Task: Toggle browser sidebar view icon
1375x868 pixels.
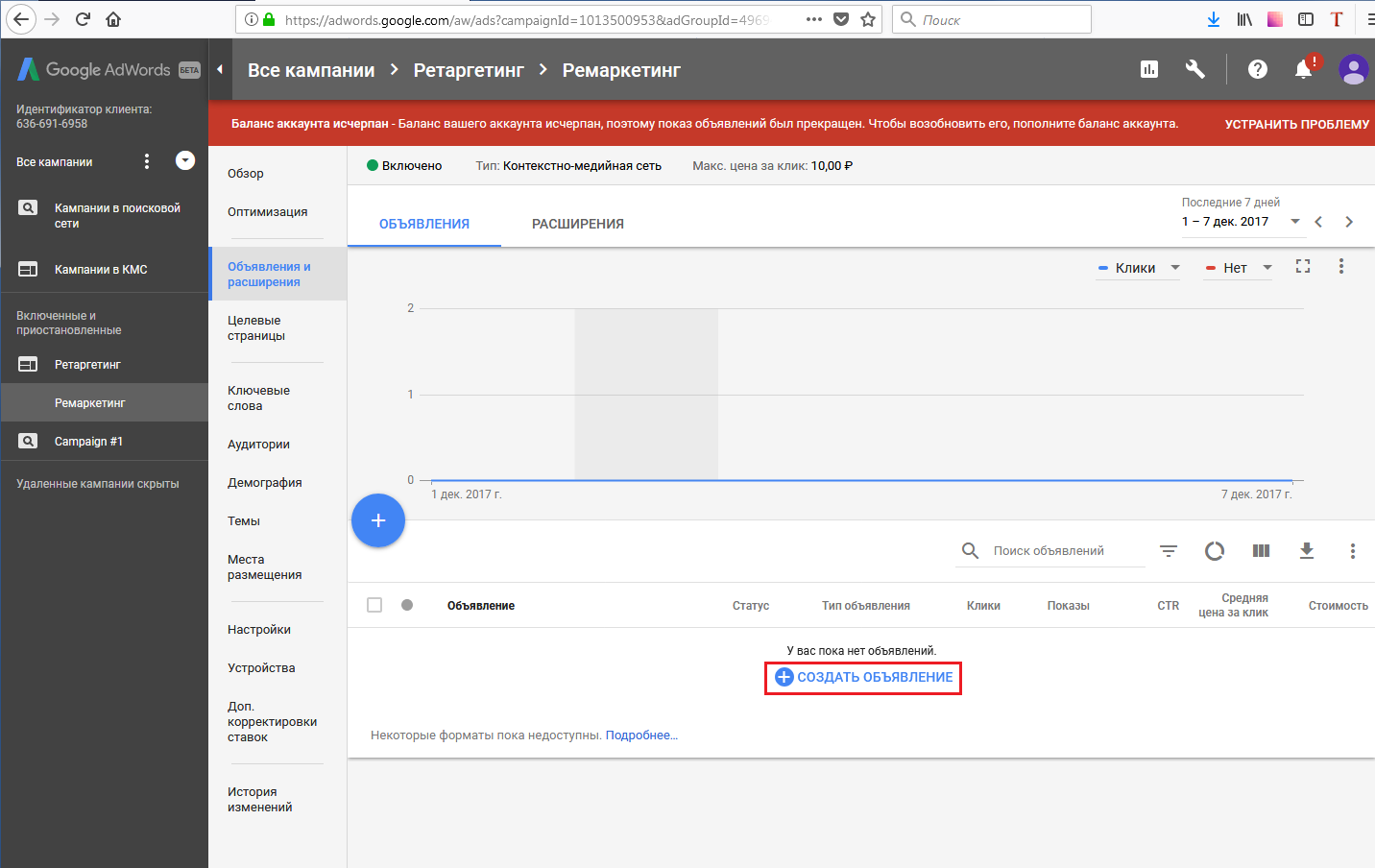Action: click(x=1306, y=19)
